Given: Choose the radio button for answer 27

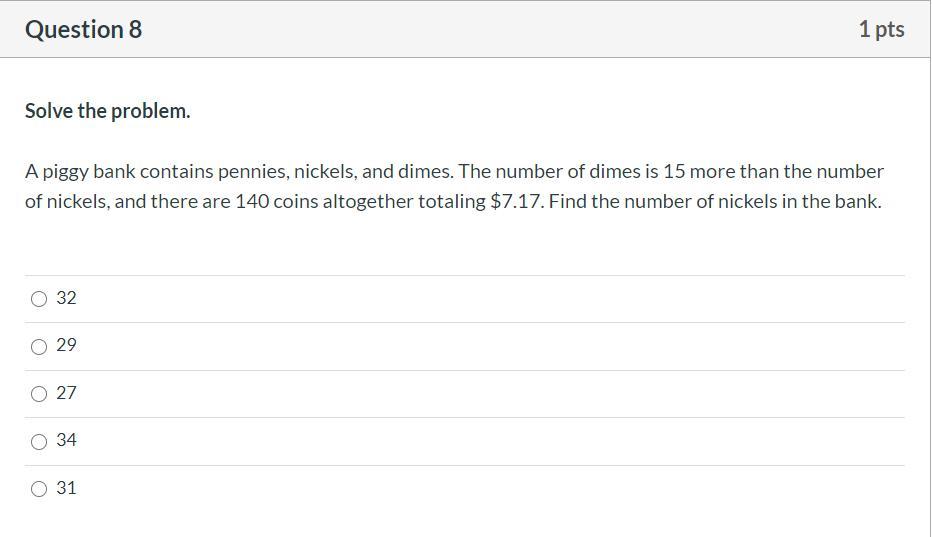Looking at the screenshot, I should point(39,394).
